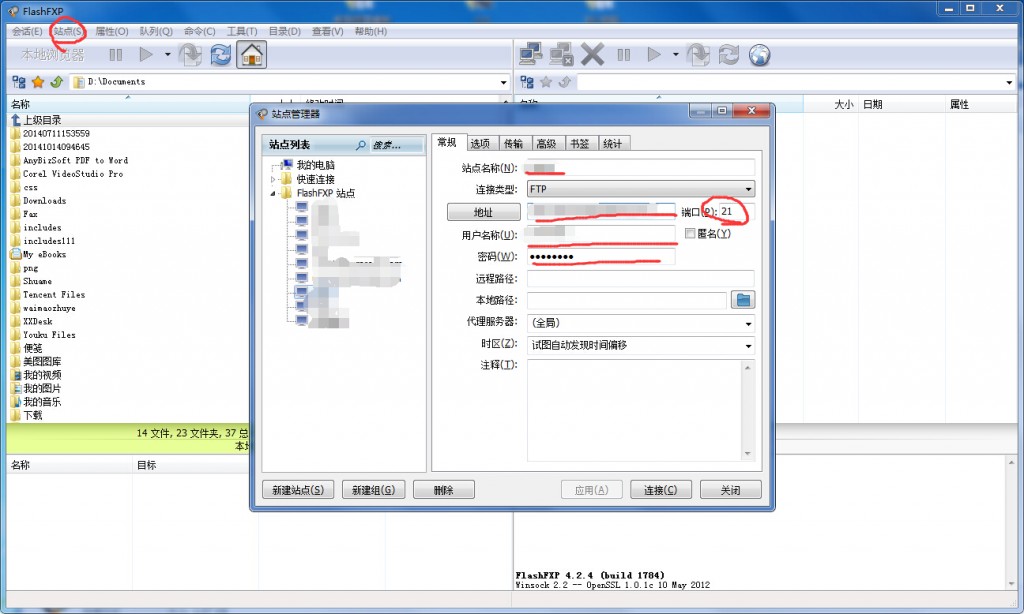Click the search magnifier in site list
1024x614 pixels.
360,145
